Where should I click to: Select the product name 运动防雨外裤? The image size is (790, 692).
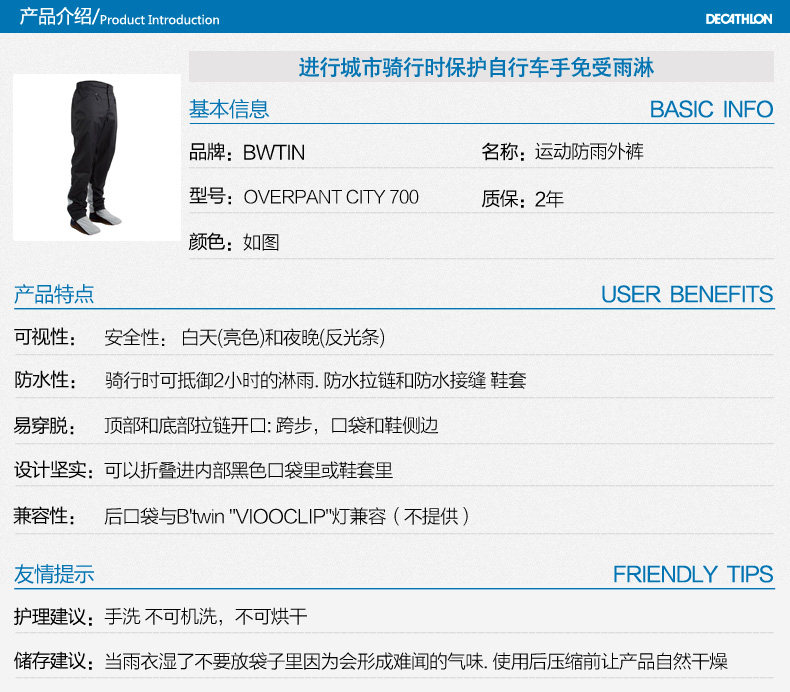tap(589, 151)
